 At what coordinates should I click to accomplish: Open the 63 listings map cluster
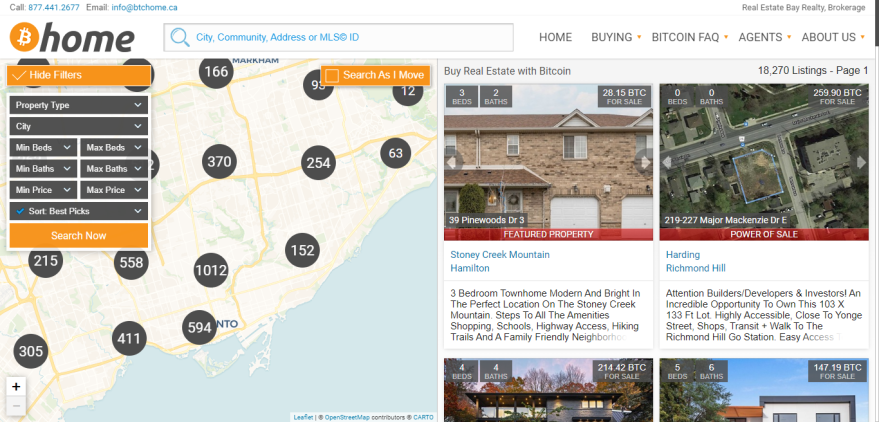(x=396, y=154)
